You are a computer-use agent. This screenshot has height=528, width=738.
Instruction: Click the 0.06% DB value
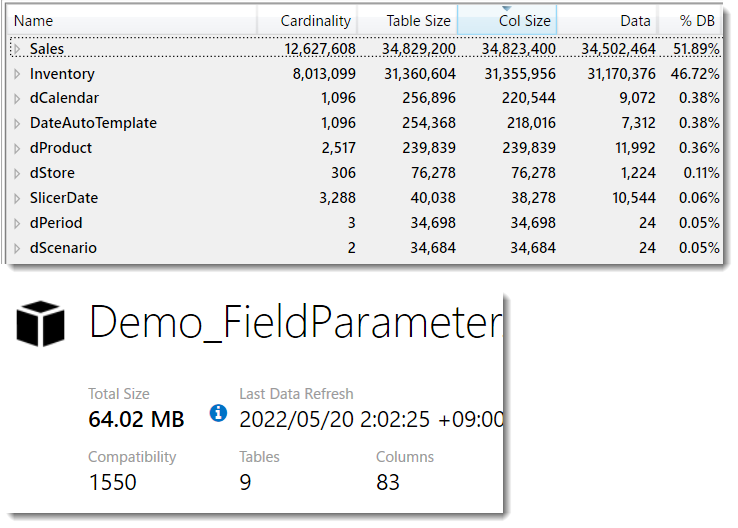[699, 198]
